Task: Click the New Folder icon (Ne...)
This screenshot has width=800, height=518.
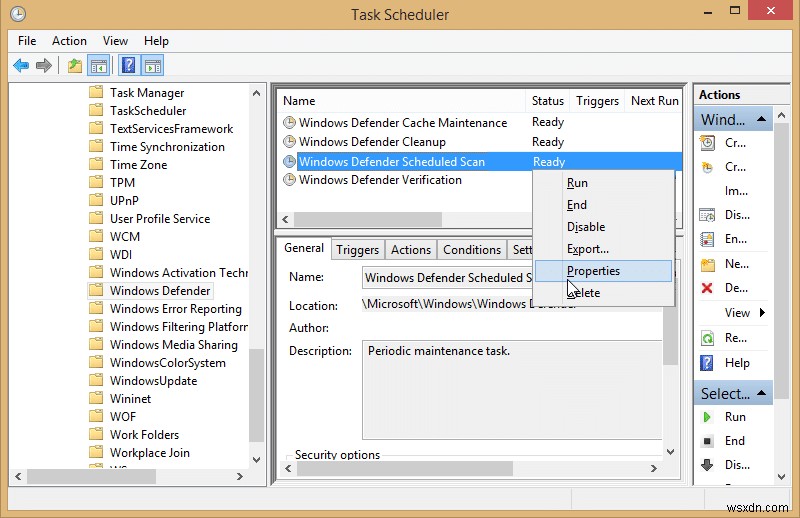Action: tap(707, 264)
